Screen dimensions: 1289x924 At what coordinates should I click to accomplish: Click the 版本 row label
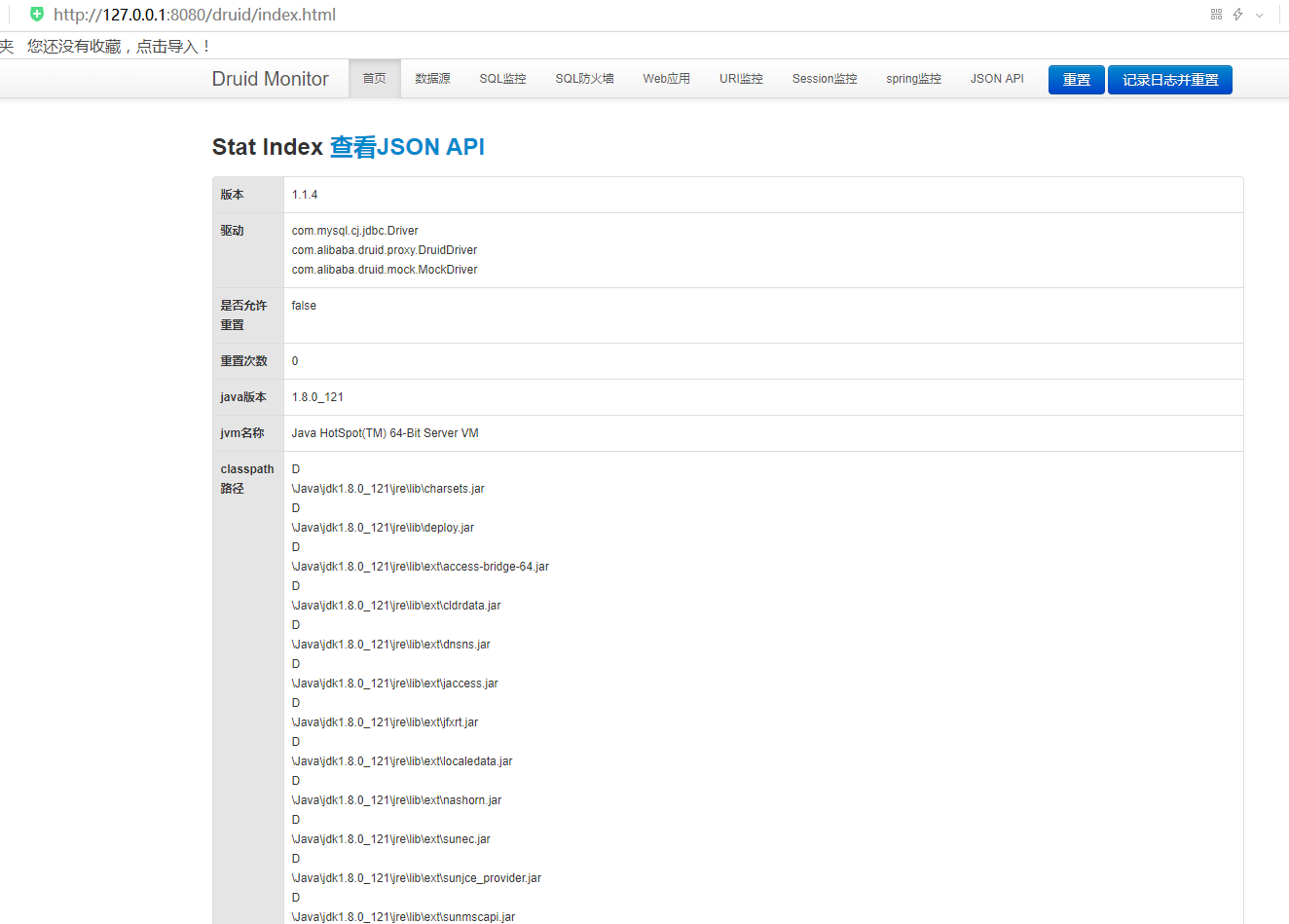(x=232, y=195)
